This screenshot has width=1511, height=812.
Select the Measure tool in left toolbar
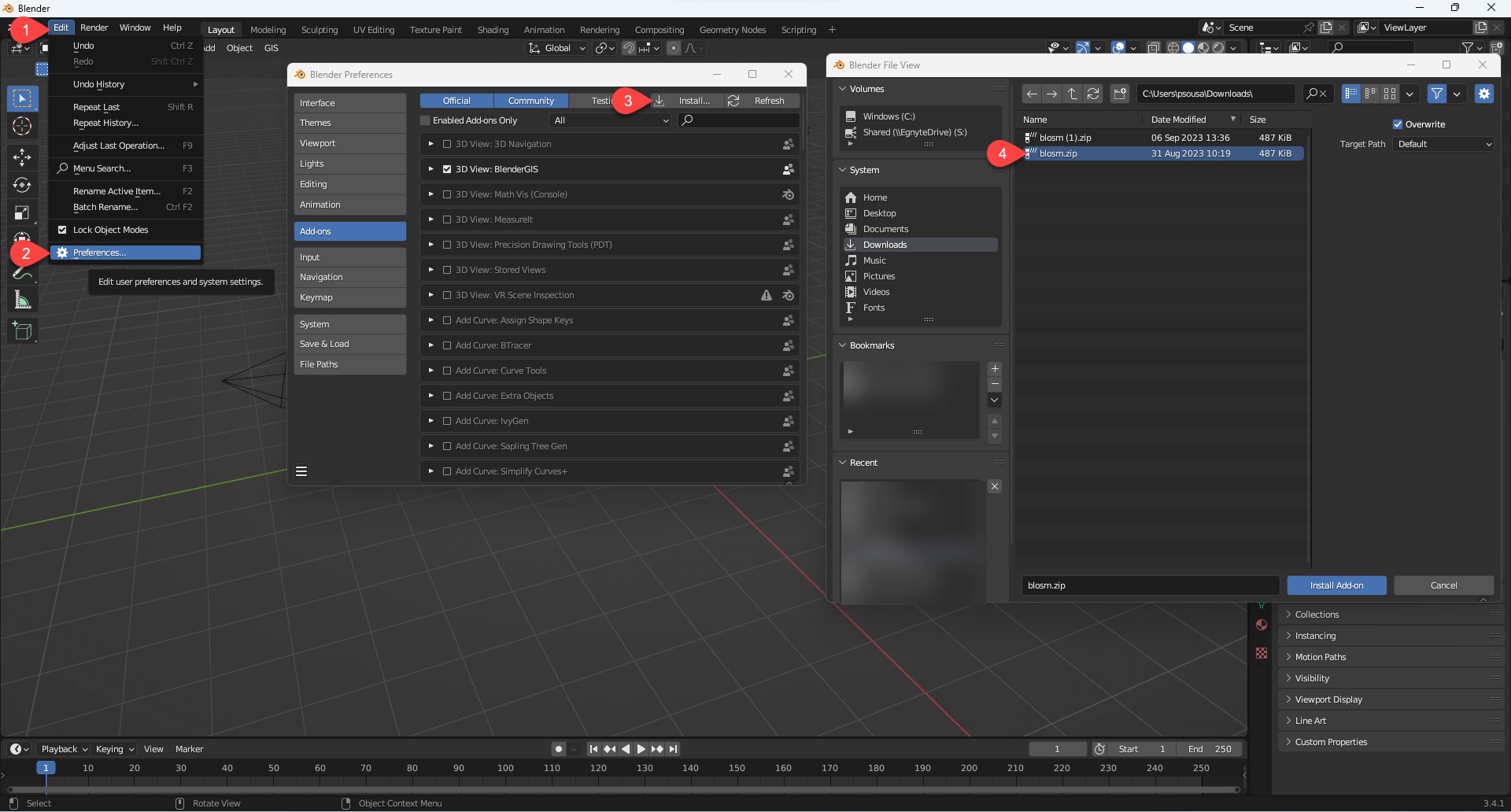[22, 300]
